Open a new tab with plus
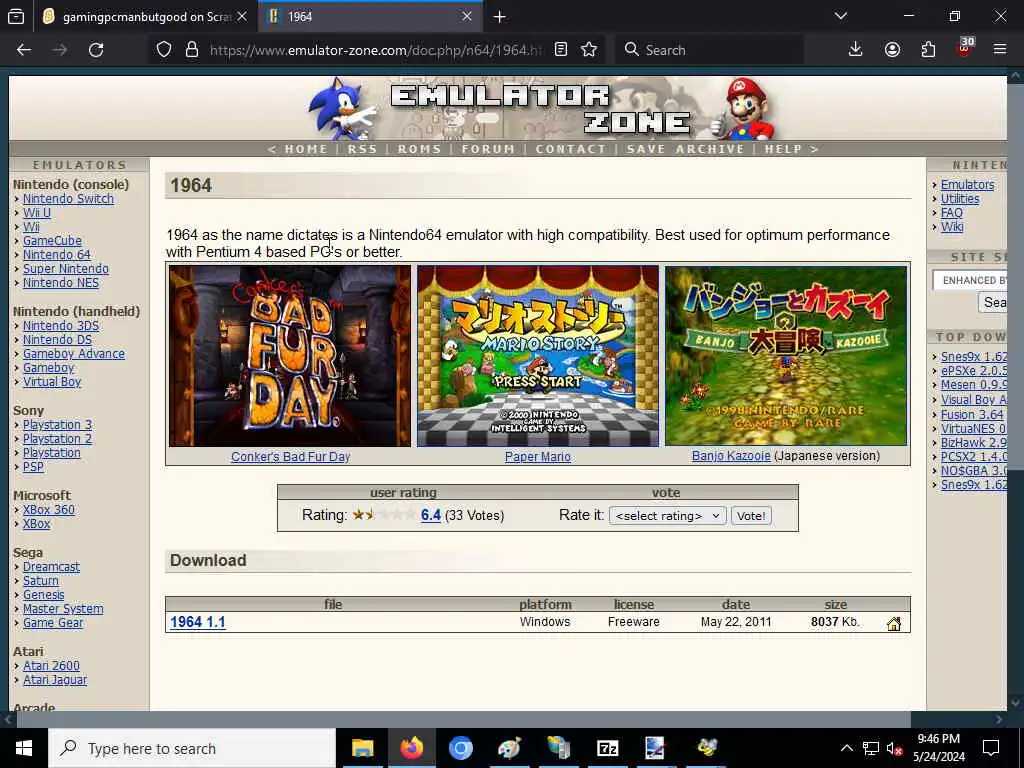1024x768 pixels. [500, 16]
